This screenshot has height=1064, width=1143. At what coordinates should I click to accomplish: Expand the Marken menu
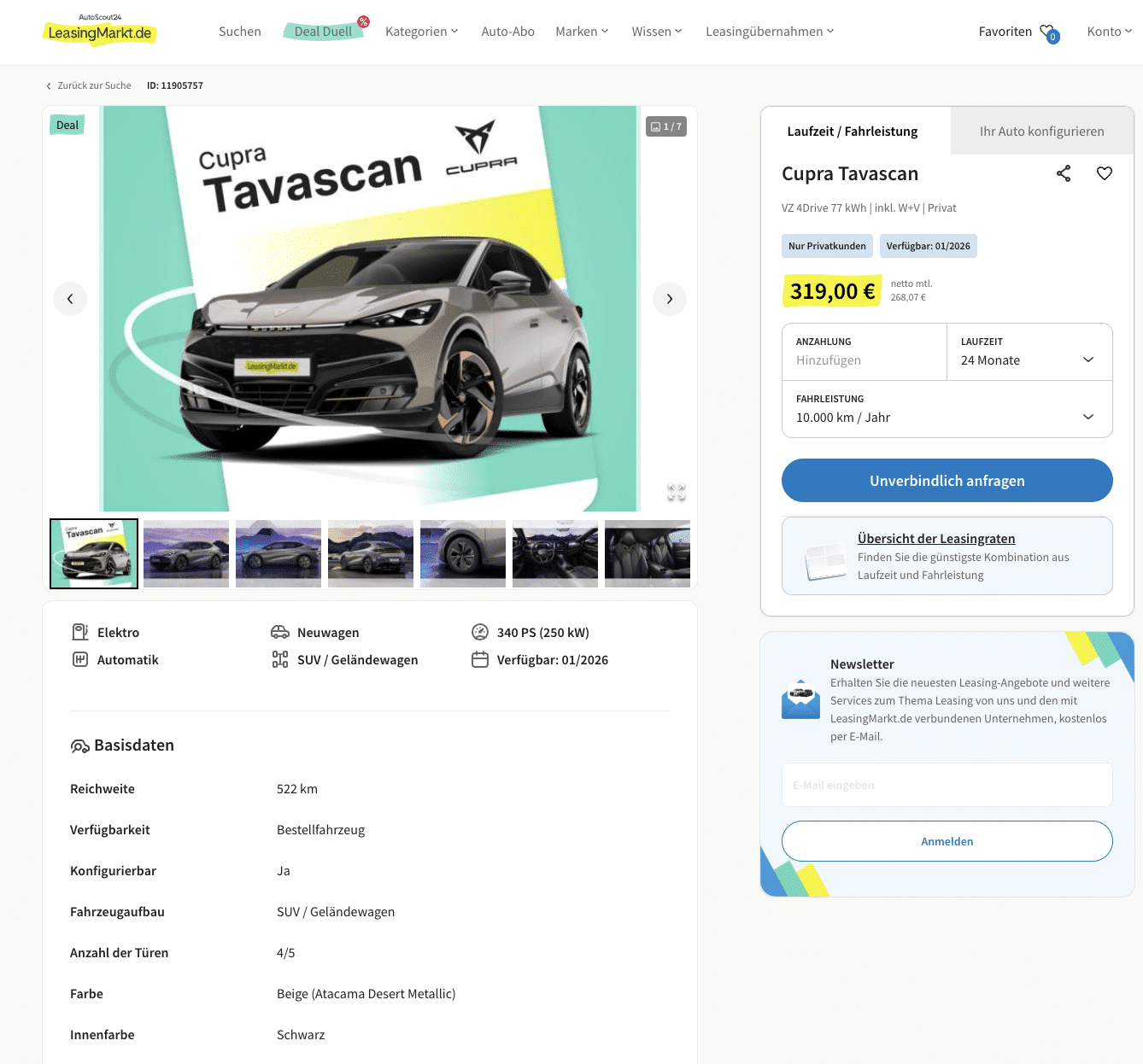click(583, 32)
